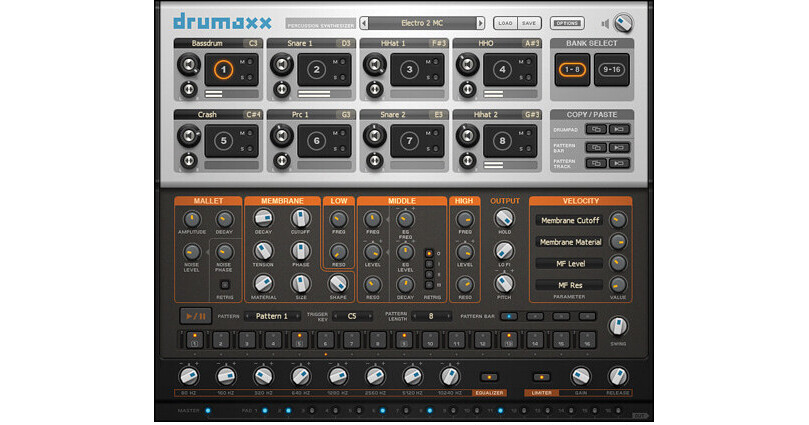This screenshot has width=809, height=425.
Task: Select the second Pattern Bar button
Action: click(x=535, y=316)
